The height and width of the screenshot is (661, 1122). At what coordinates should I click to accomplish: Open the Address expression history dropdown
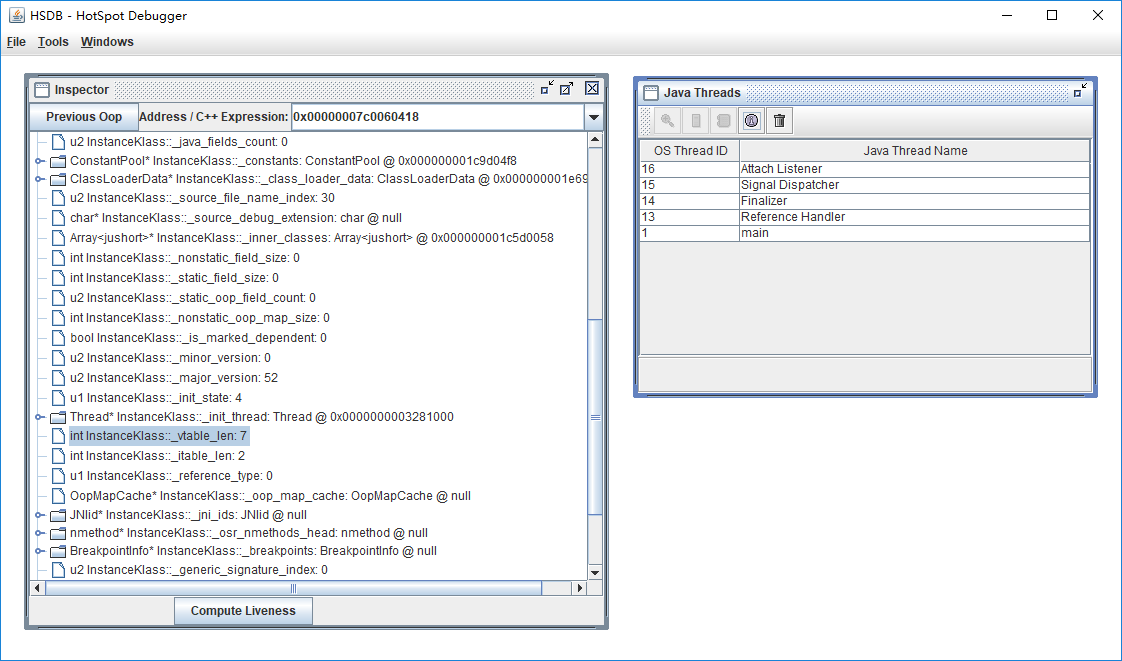pos(593,117)
